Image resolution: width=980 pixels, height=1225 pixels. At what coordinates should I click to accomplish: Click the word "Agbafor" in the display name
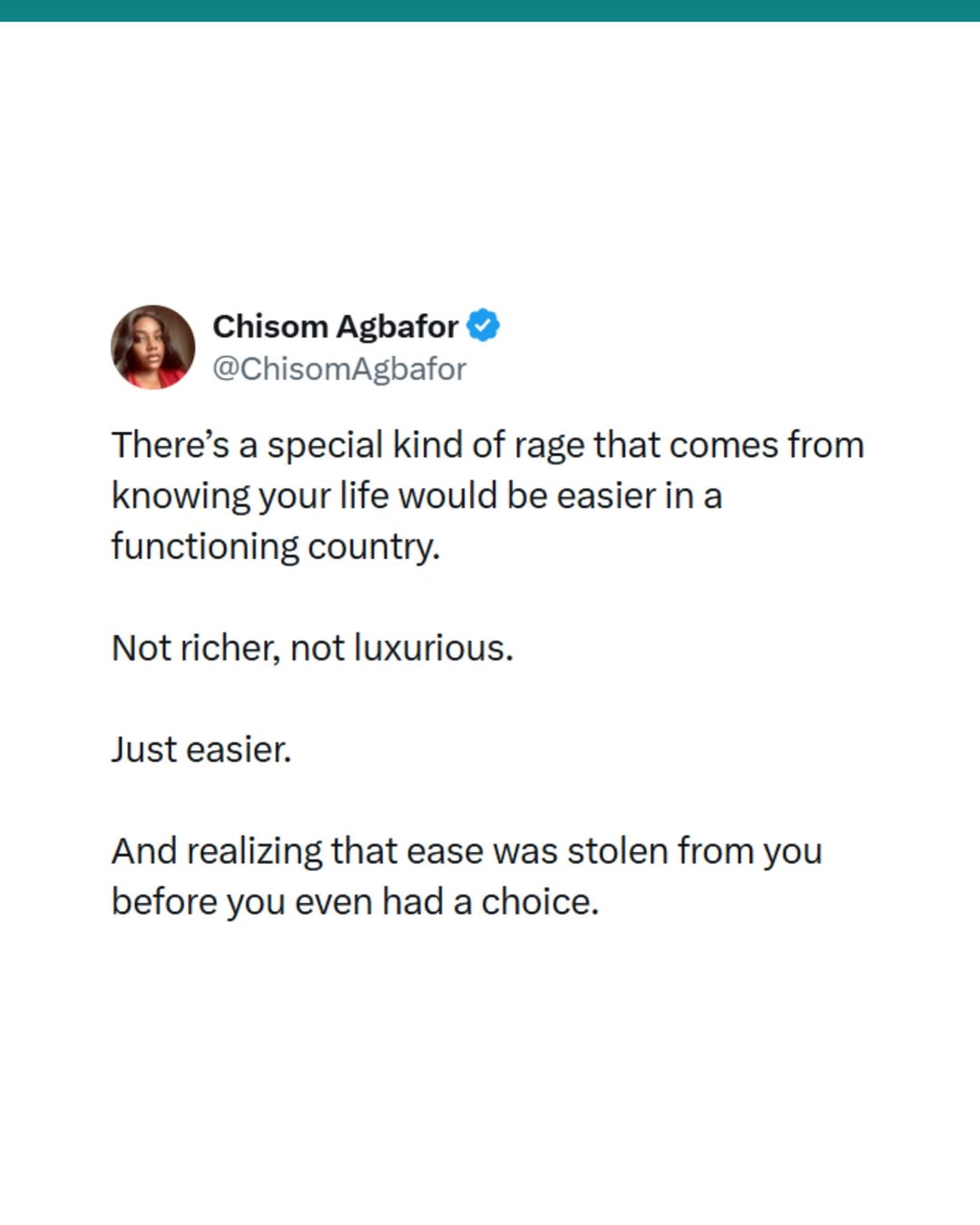pyautogui.click(x=397, y=326)
